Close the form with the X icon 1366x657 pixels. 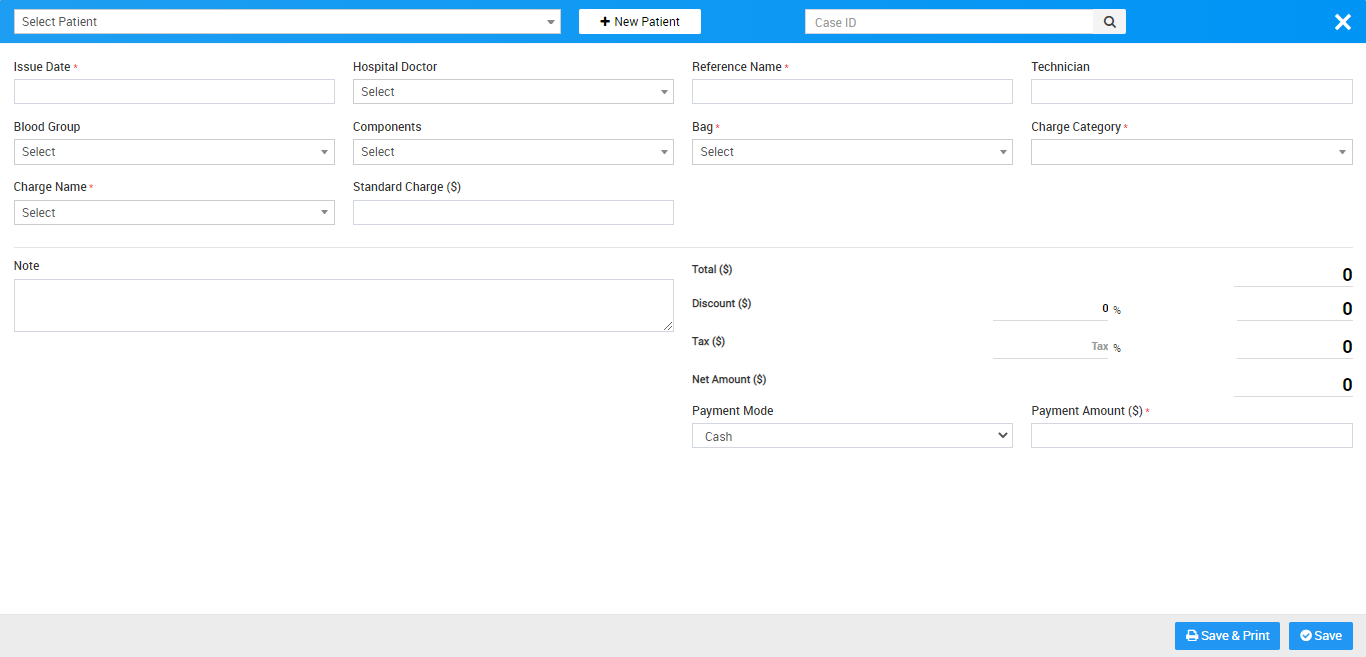click(x=1342, y=22)
